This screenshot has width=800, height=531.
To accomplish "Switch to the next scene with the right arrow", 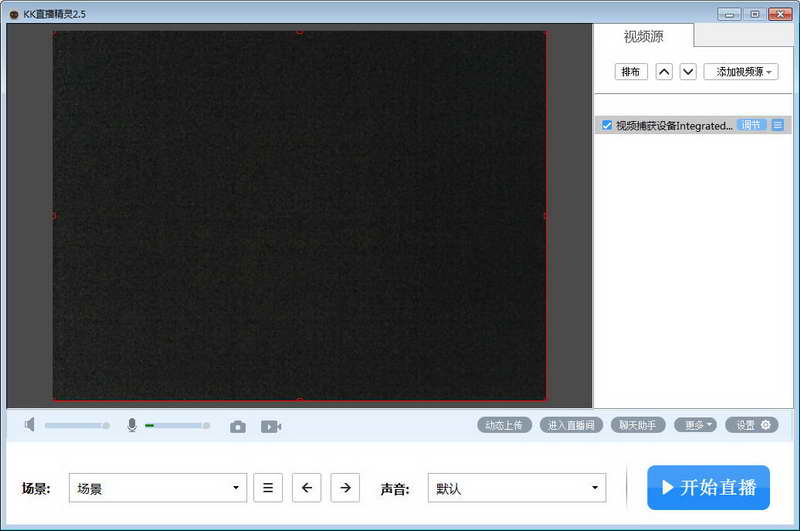I will point(345,488).
